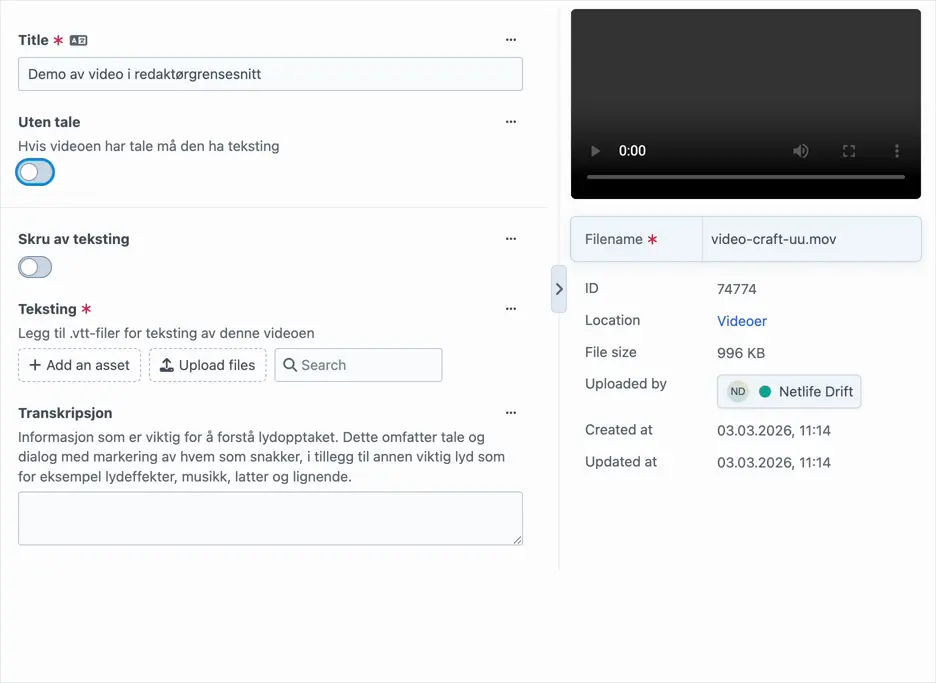Mute the video preview audio

pyautogui.click(x=801, y=150)
